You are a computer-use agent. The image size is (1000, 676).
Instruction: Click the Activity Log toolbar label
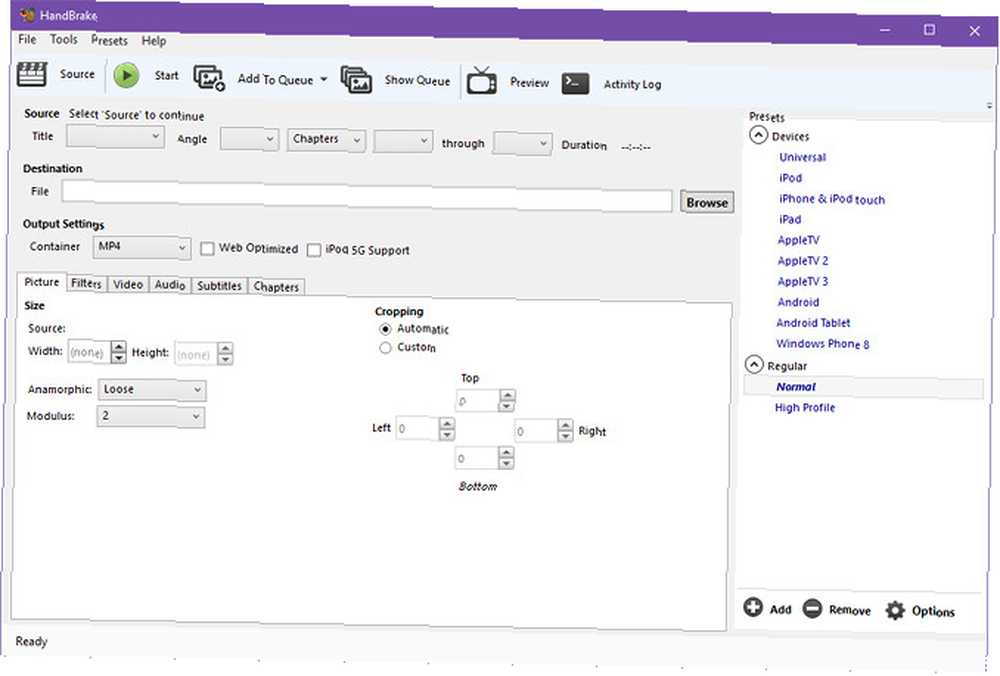pos(632,84)
